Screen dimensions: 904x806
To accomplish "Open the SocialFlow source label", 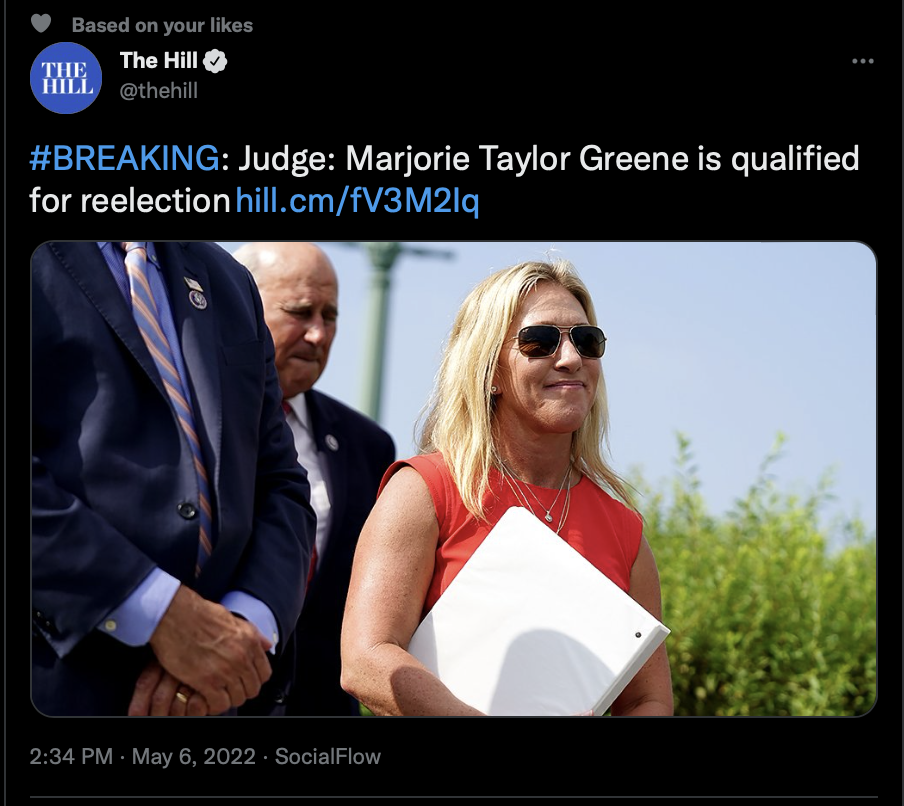I will tap(327, 756).
